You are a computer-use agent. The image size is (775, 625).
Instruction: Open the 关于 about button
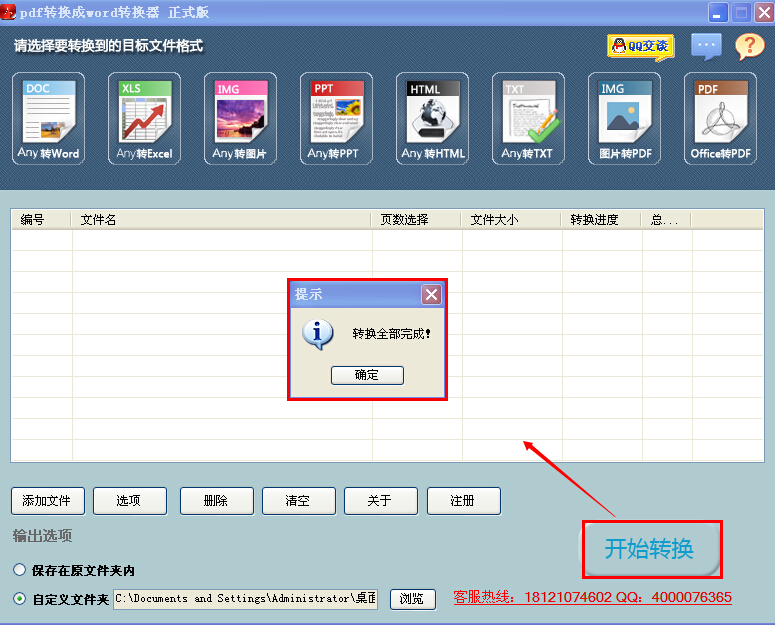[x=381, y=501]
